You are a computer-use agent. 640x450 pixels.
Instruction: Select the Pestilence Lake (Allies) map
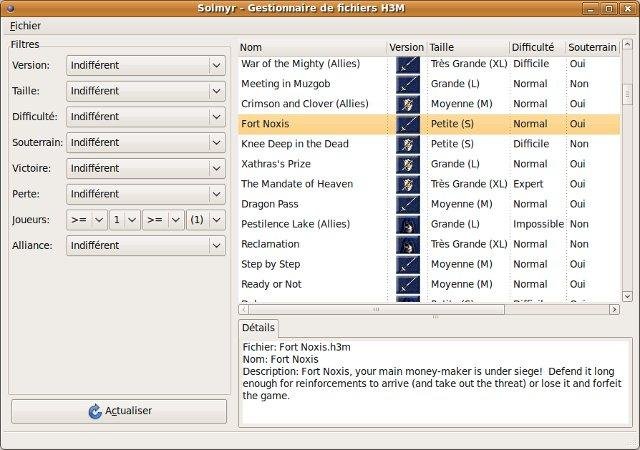click(296, 224)
